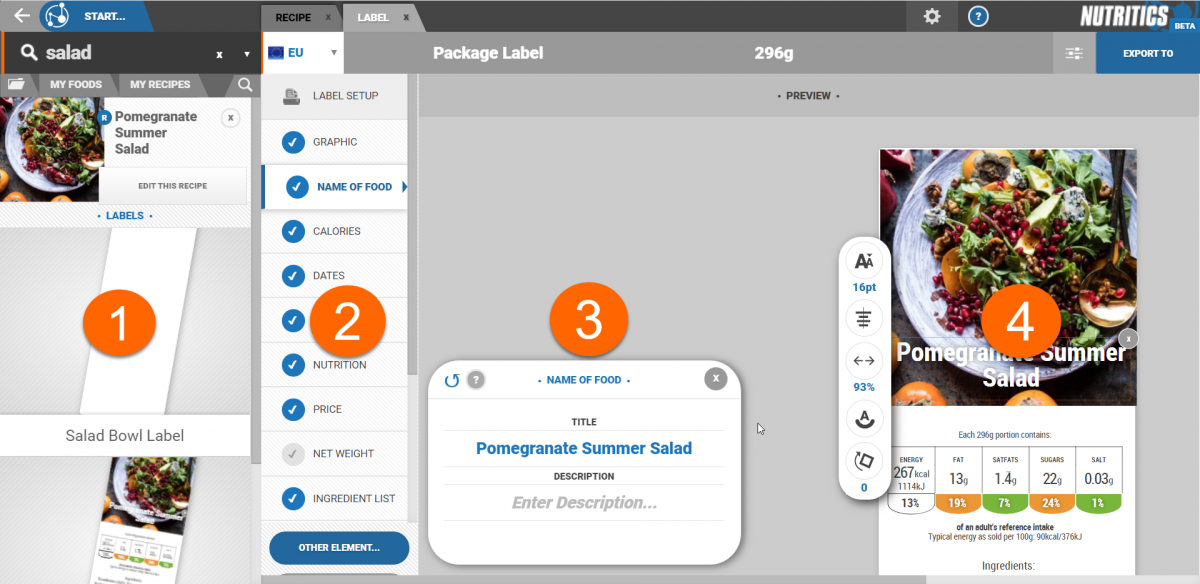Open the EU region dropdown
Viewport: 1200px width, 584px height.
[x=302, y=53]
